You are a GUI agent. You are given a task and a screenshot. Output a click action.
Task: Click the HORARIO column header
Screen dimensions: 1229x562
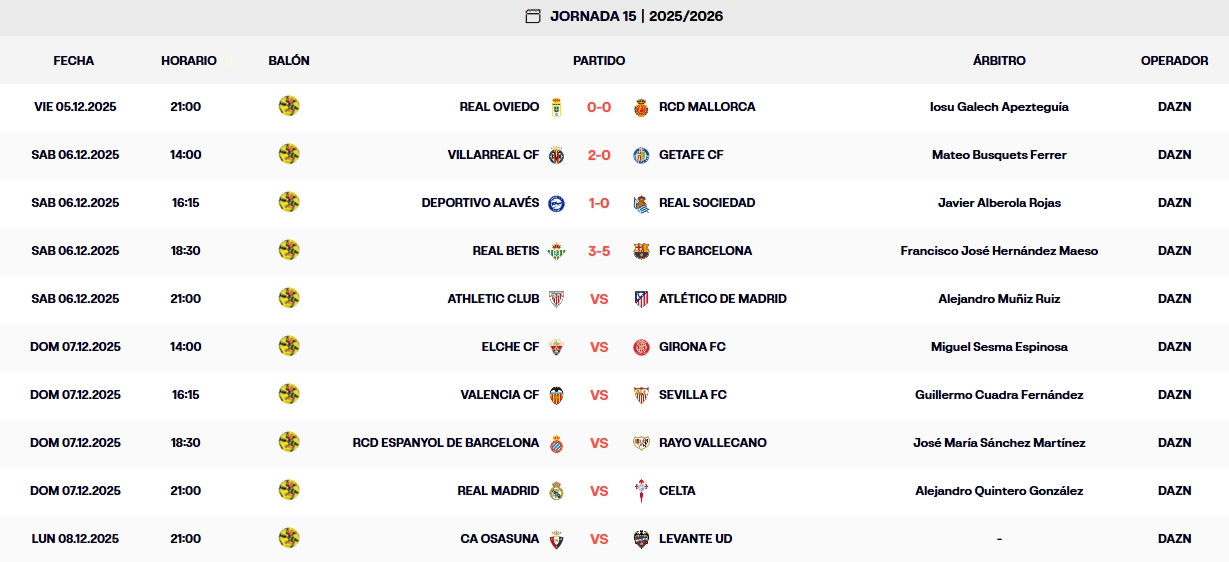pos(189,61)
